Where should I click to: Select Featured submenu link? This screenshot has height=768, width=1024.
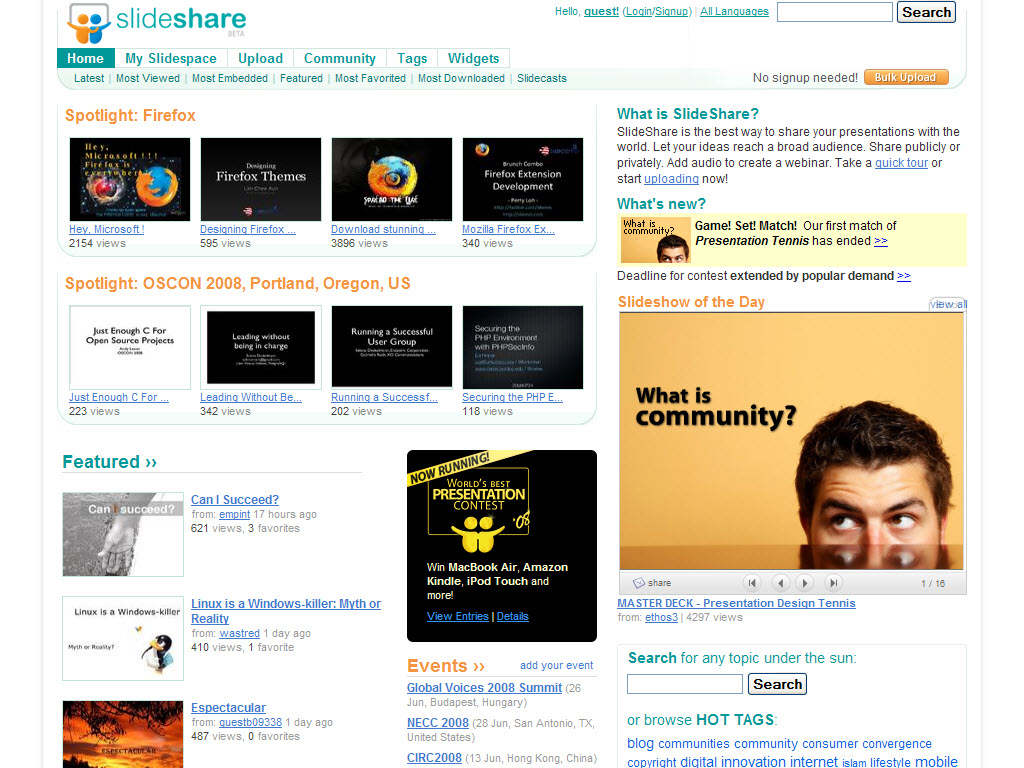click(x=301, y=78)
